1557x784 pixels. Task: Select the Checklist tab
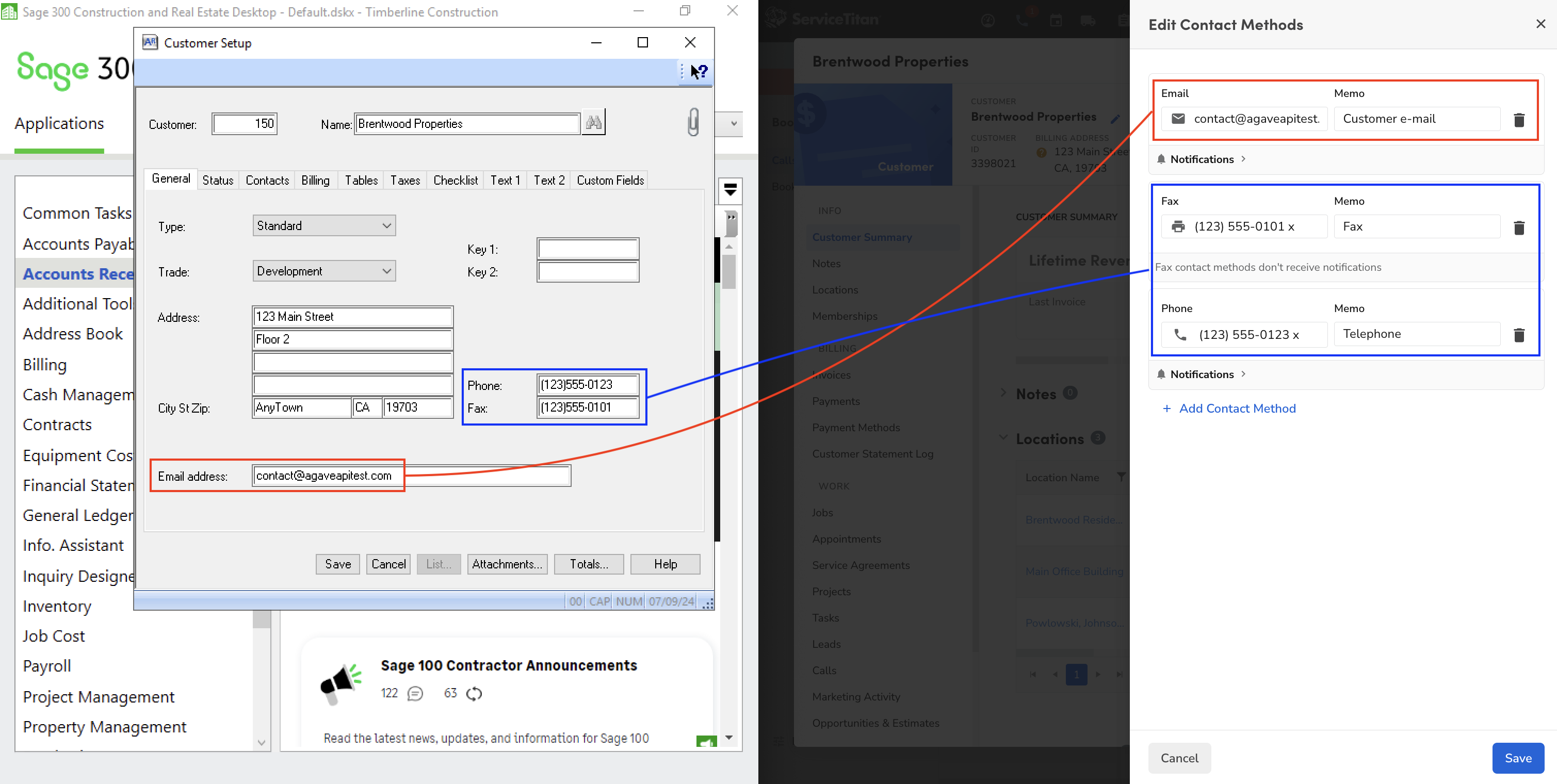tap(455, 180)
